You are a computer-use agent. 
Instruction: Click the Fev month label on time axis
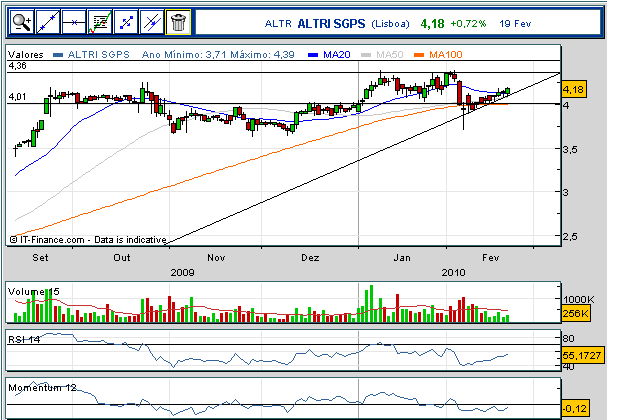pyautogui.click(x=491, y=258)
